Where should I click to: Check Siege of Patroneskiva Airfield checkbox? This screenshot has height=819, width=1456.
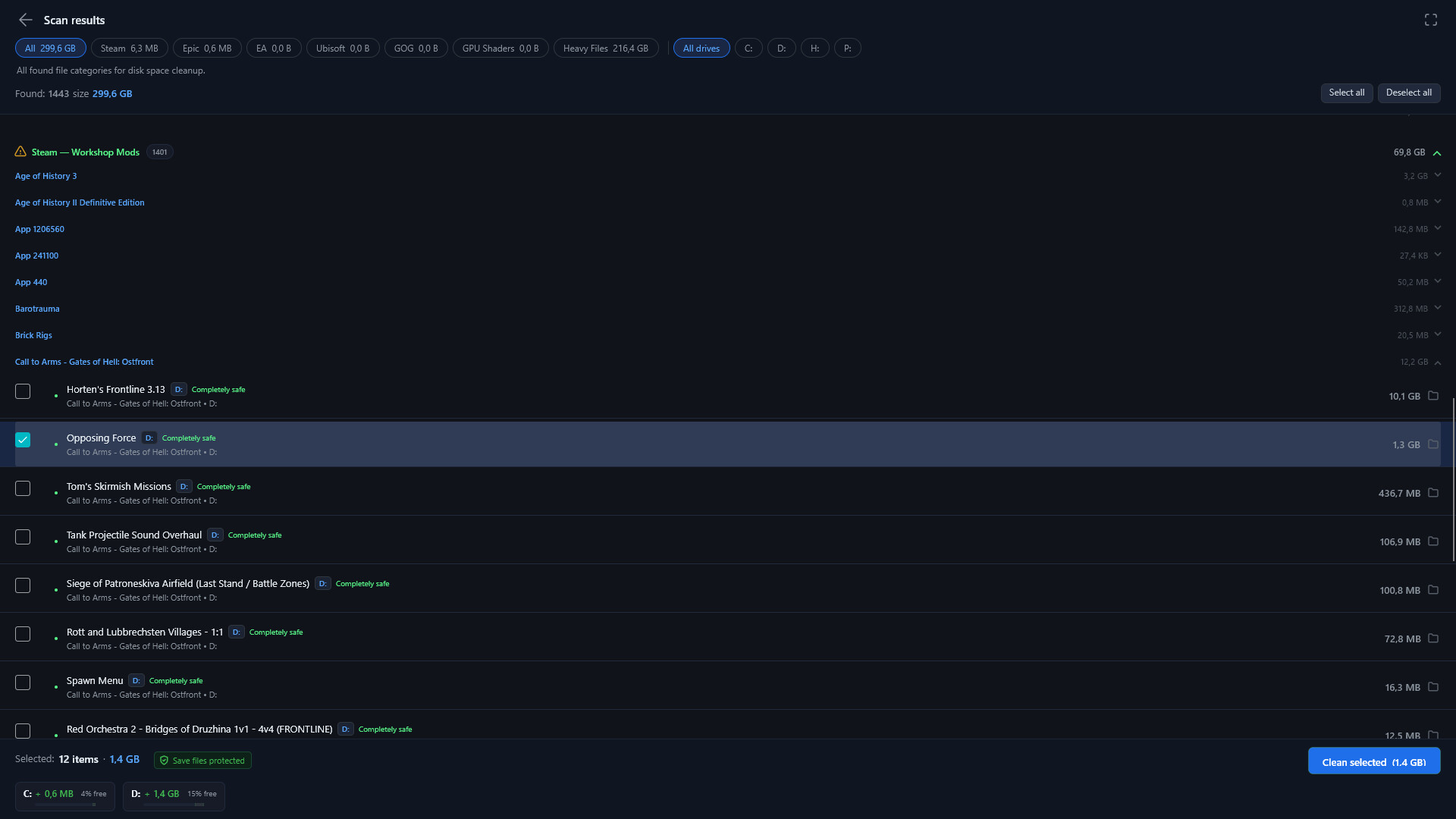tap(23, 585)
